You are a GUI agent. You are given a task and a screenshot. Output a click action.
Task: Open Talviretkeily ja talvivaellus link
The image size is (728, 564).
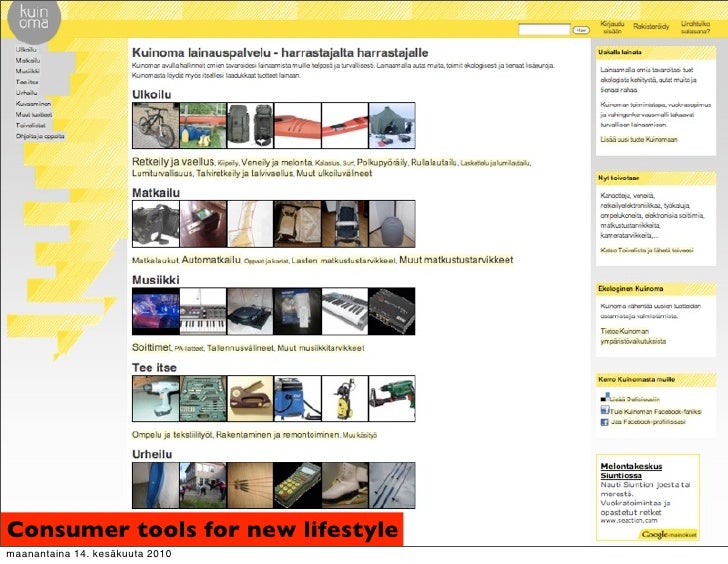[x=245, y=174]
